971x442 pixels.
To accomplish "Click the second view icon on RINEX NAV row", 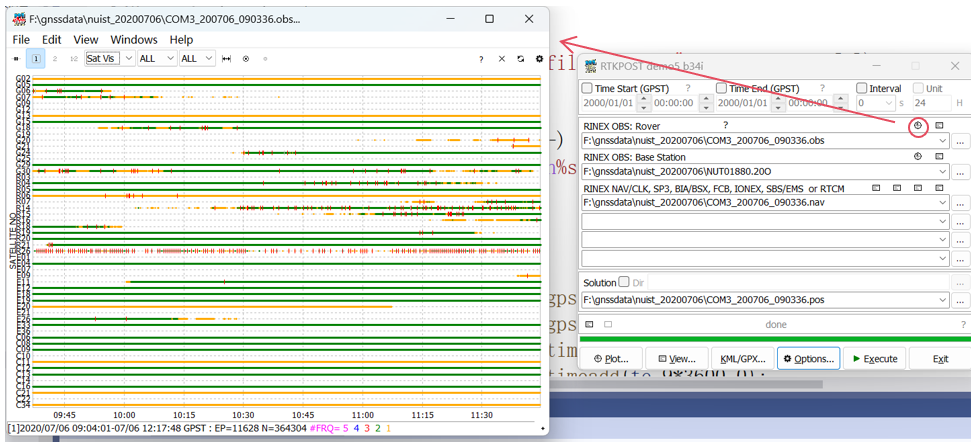I will pyautogui.click(x=897, y=188).
